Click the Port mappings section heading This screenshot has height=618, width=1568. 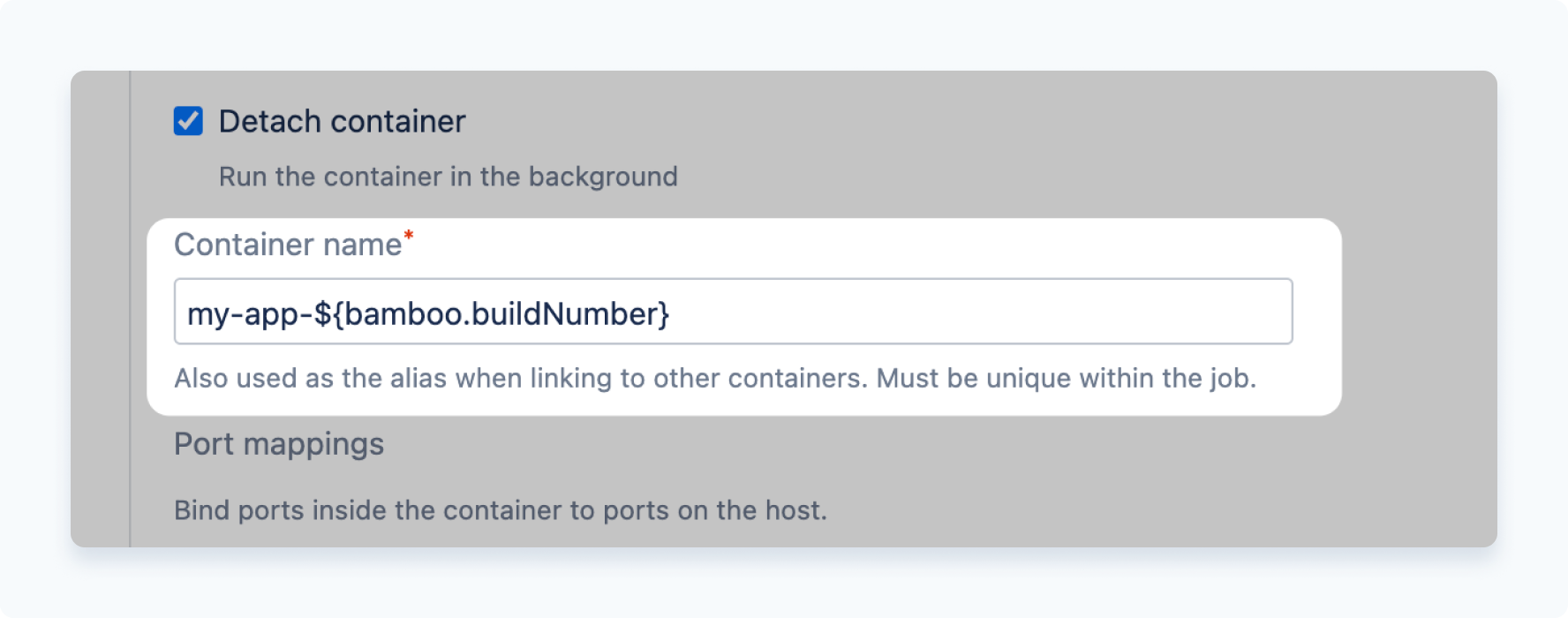(x=279, y=444)
